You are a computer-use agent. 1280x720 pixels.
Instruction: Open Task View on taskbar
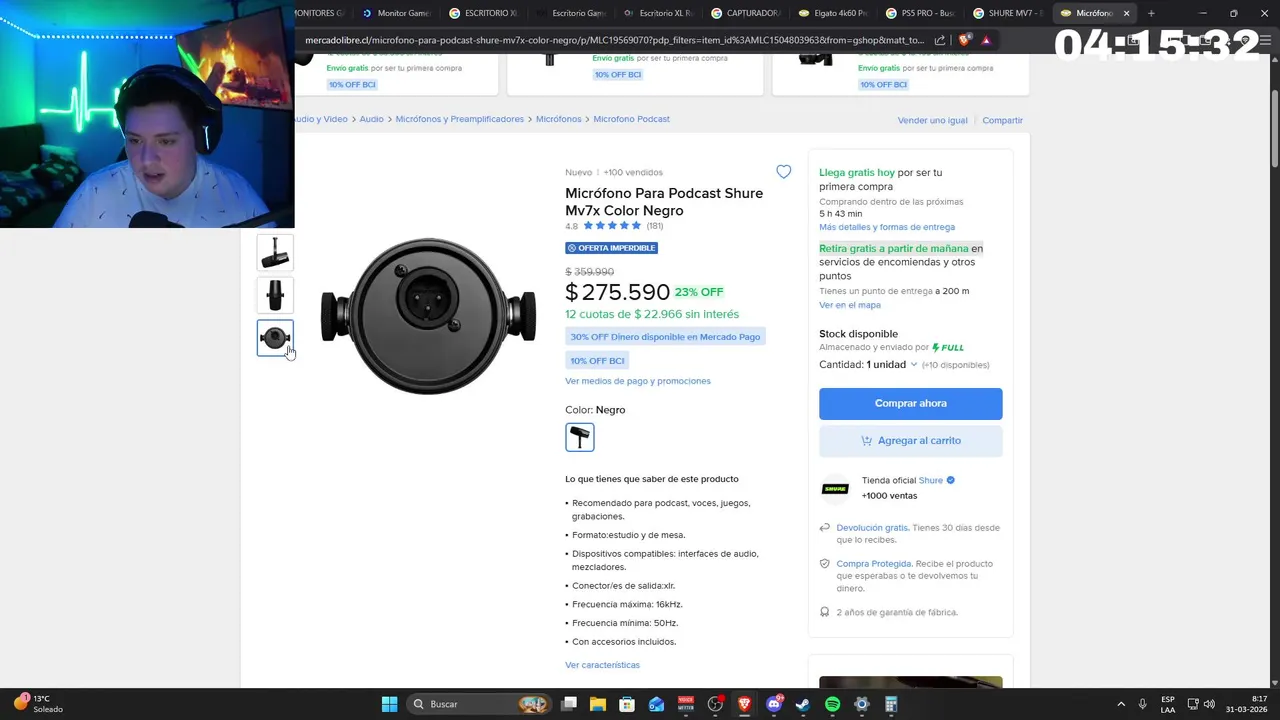click(x=569, y=704)
